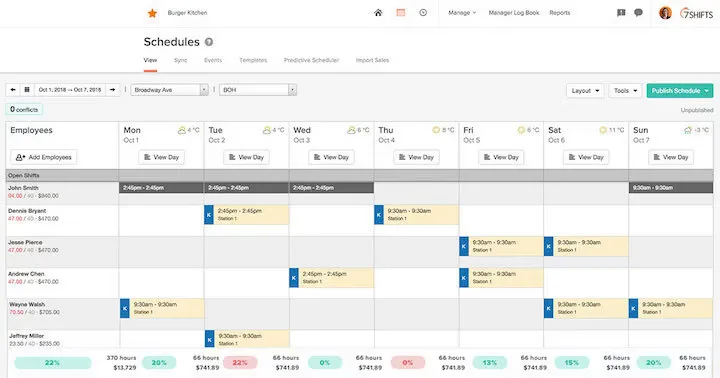Click the K role badge on Dennis Bryant Tuesday shift
This screenshot has height=378, width=720.
209,215
